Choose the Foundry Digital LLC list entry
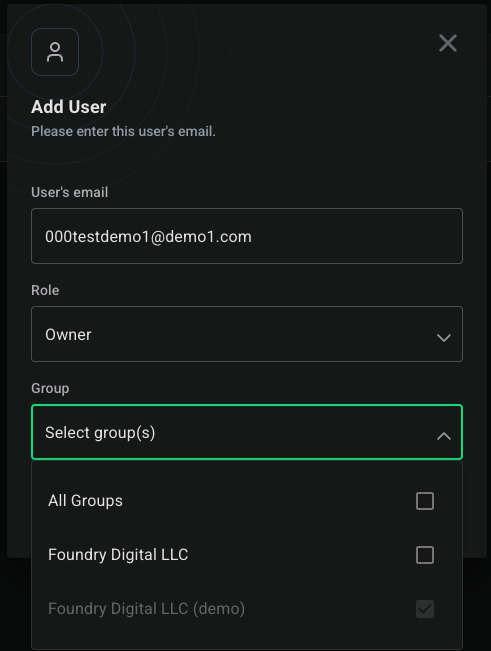This screenshot has width=491, height=651. [x=247, y=555]
